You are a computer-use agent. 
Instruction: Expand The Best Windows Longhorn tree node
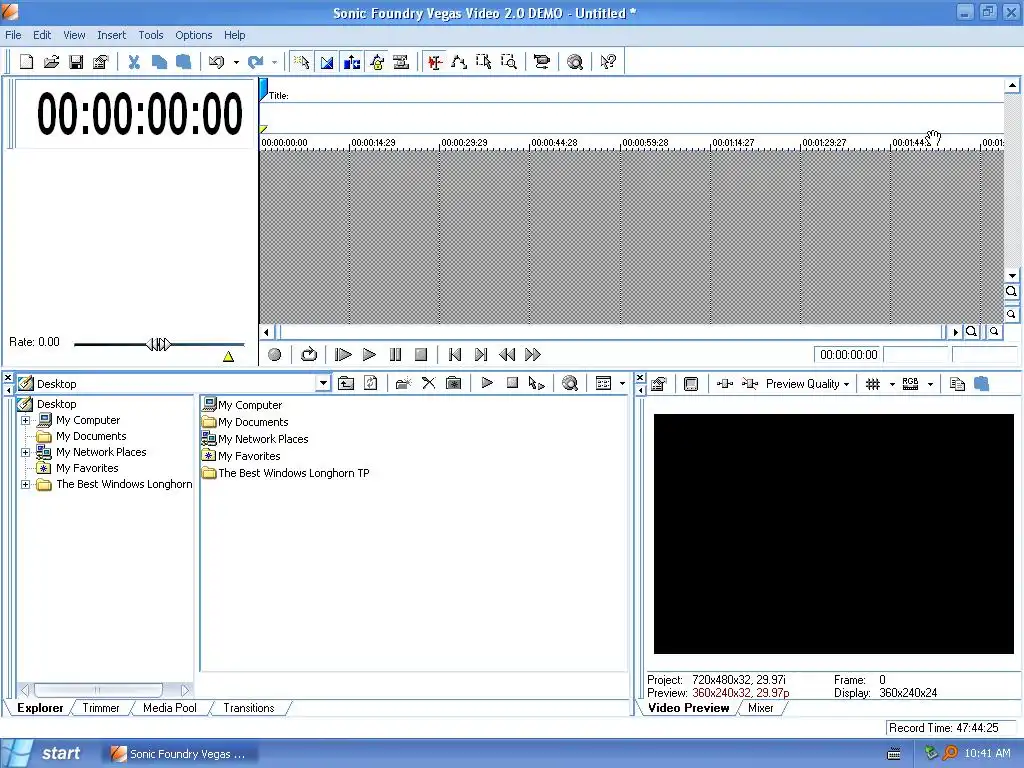click(25, 485)
